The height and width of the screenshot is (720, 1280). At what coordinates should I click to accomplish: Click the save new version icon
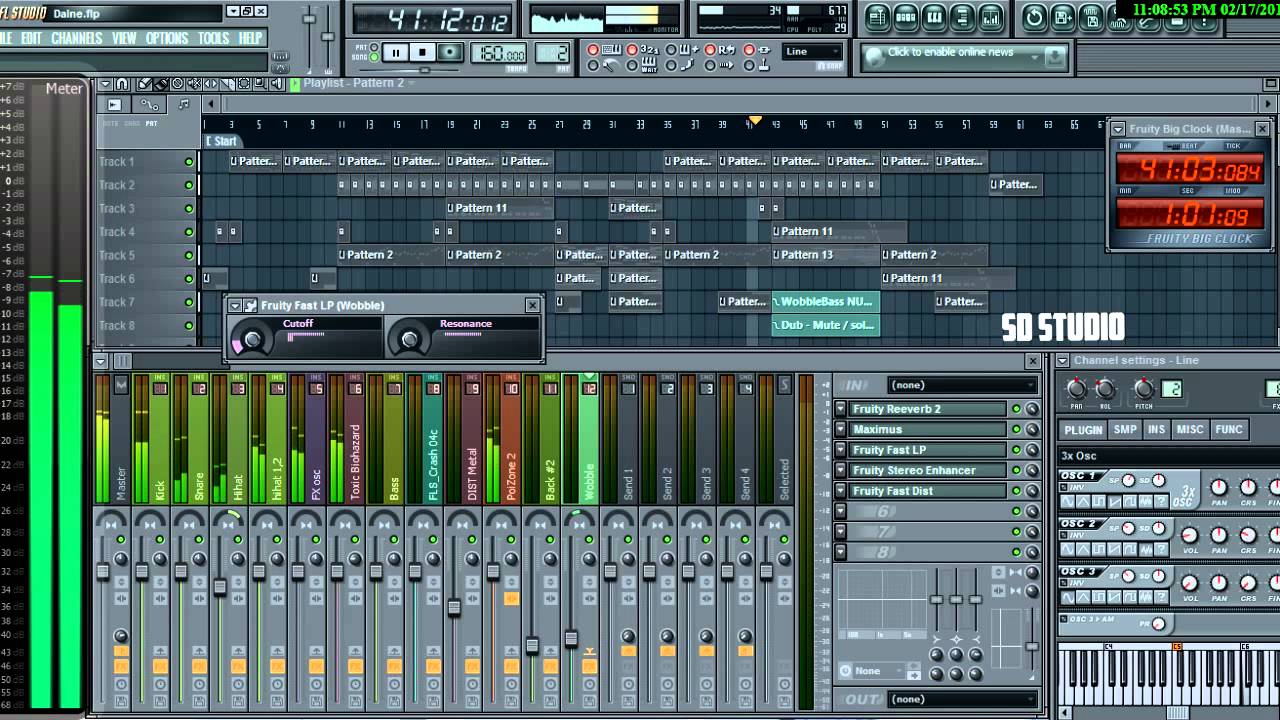coord(1062,17)
